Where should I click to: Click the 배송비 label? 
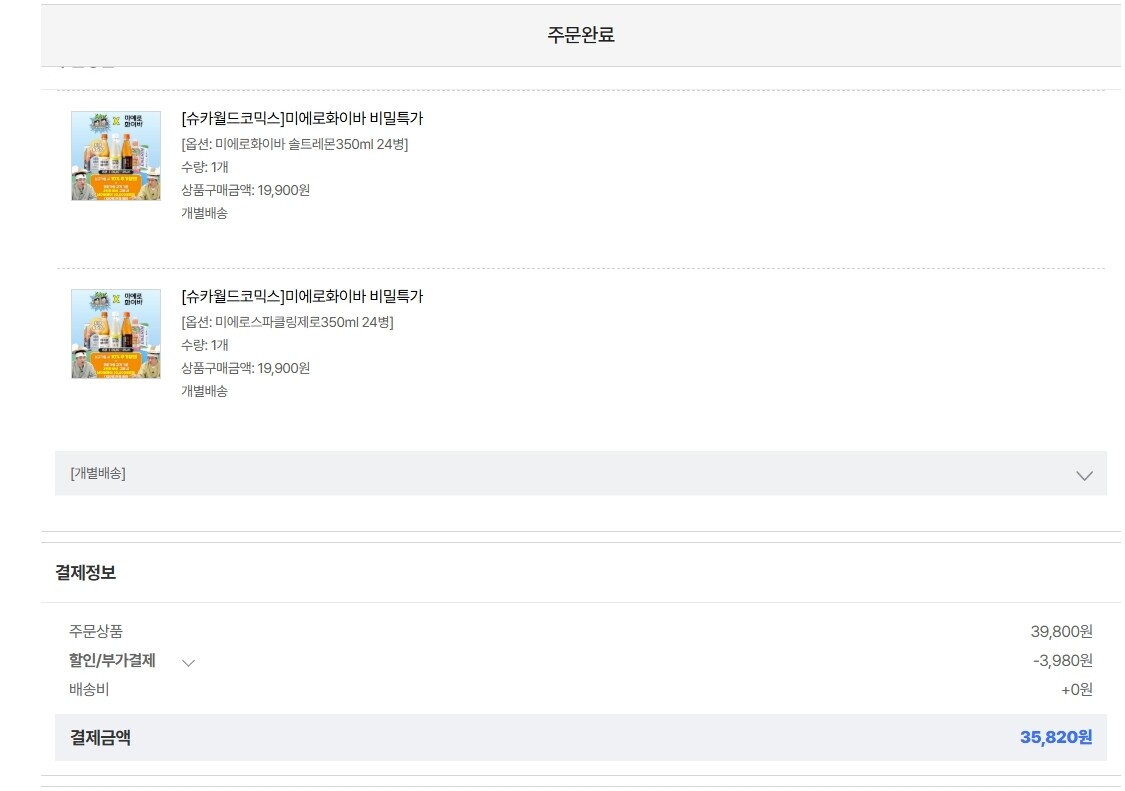[89, 690]
